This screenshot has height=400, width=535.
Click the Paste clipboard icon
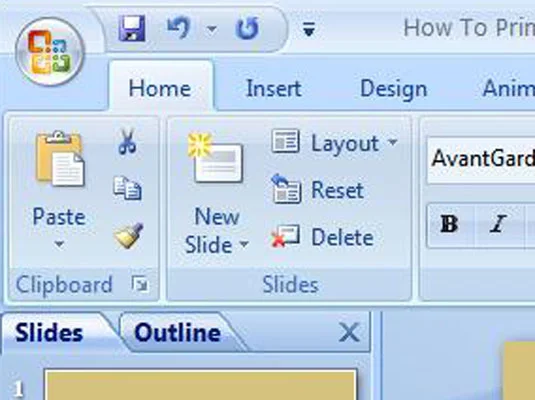60,159
